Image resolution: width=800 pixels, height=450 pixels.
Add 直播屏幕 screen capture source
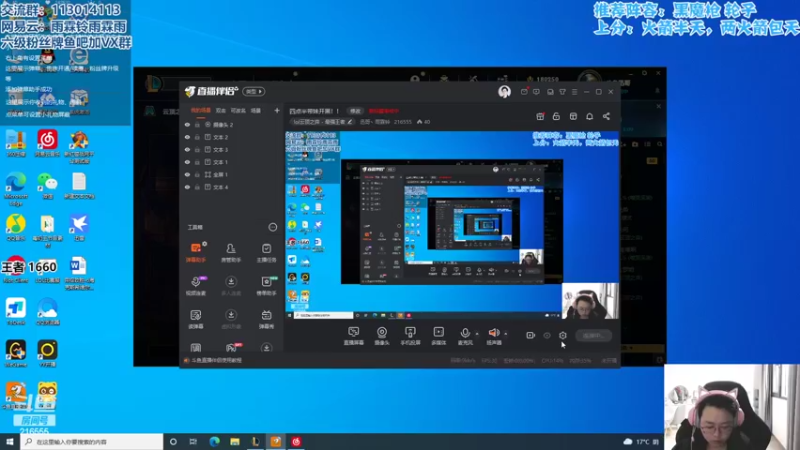click(354, 336)
